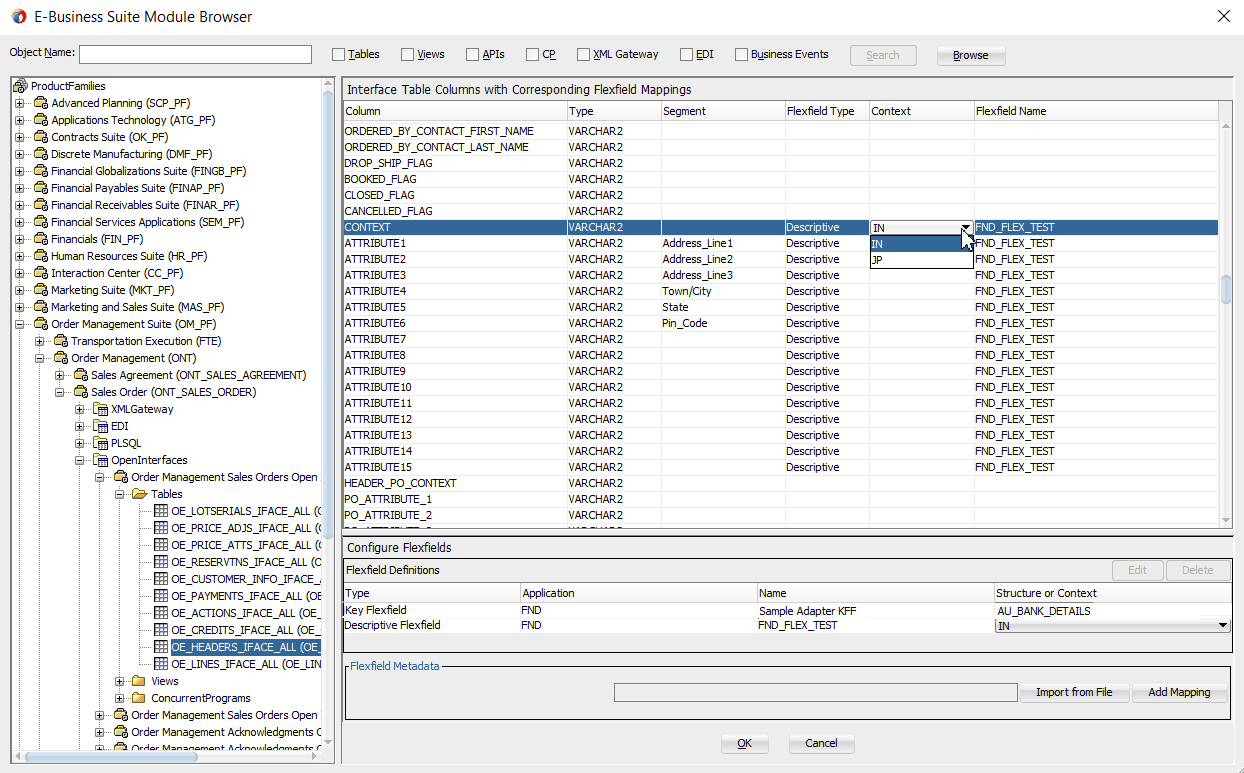Select the ATTRIBUTE15 column row
1244x773 pixels.
coord(781,467)
